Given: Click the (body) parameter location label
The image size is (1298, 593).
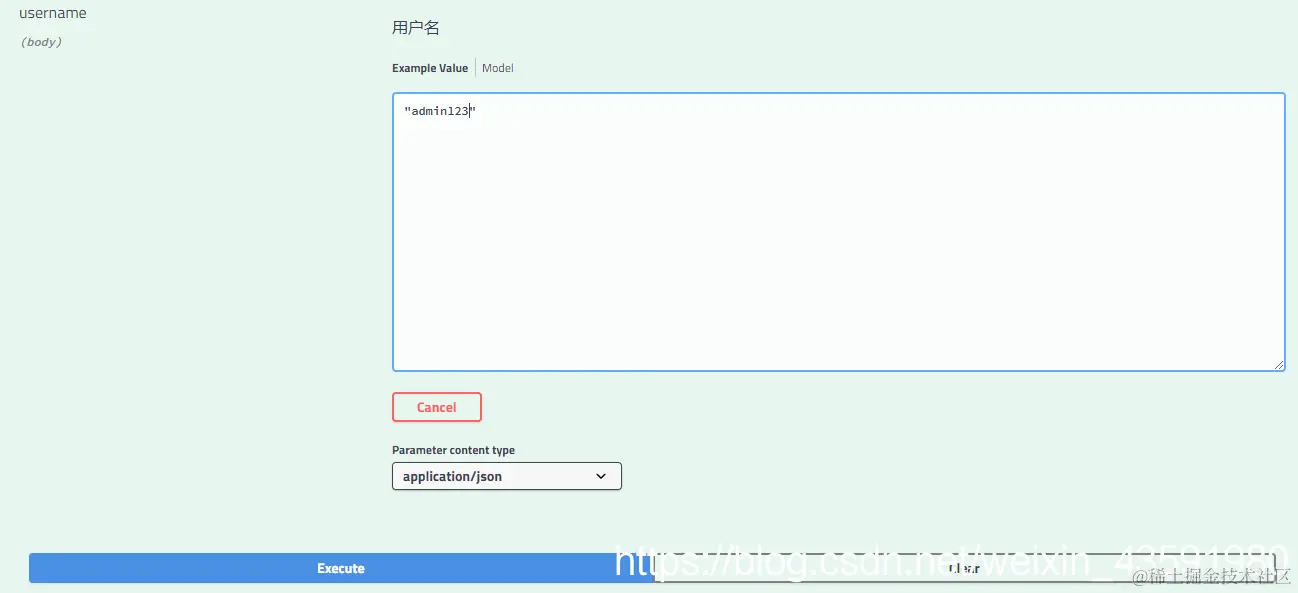Looking at the screenshot, I should click(41, 42).
